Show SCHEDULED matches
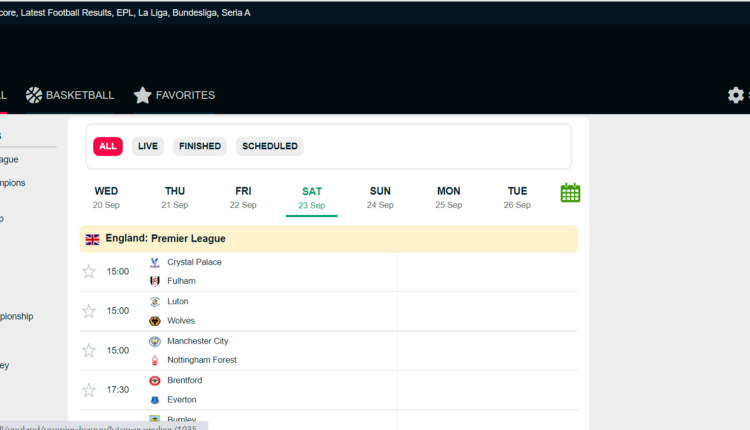Viewport: 750px width, 430px height. (270, 146)
